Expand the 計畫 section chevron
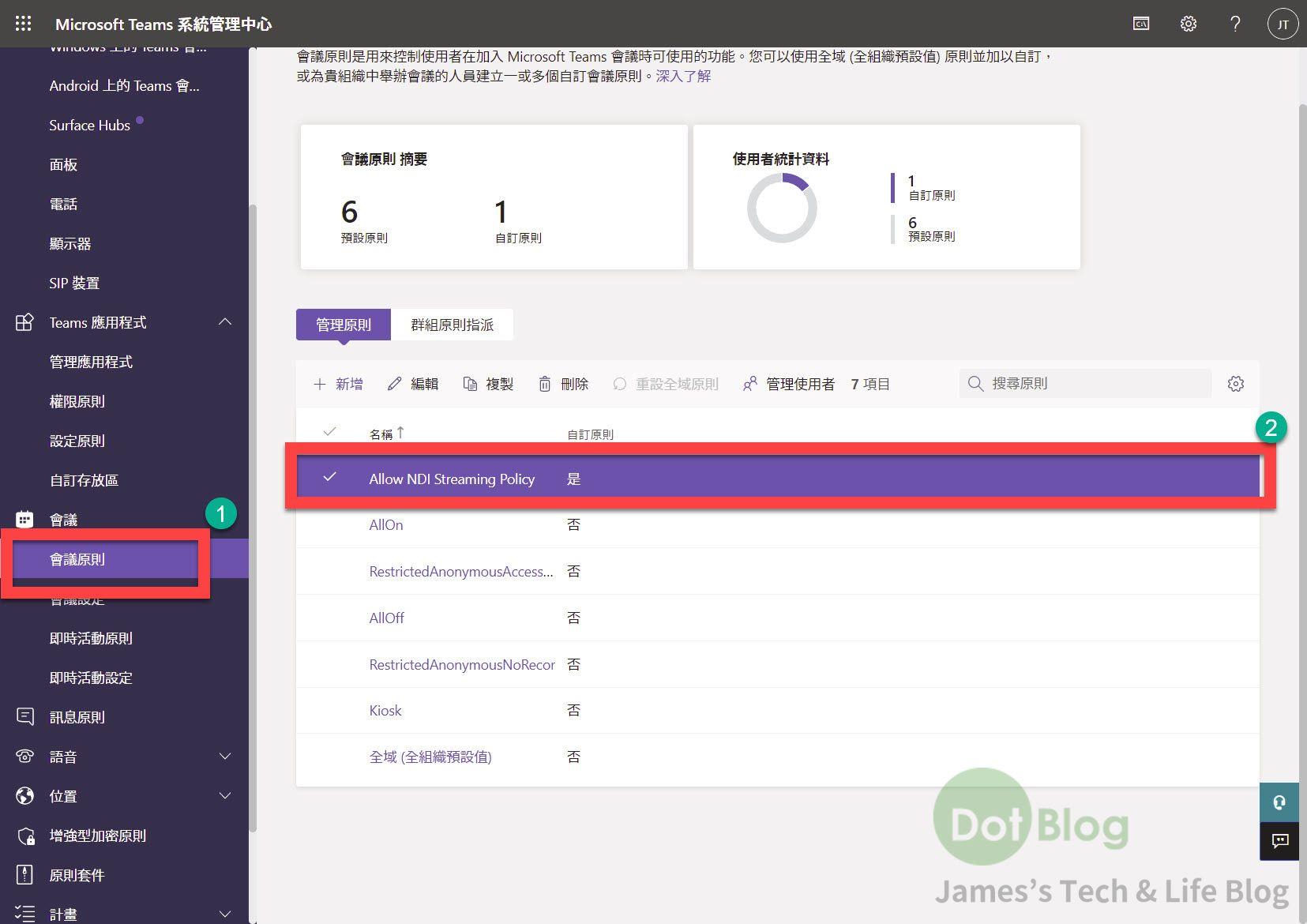Viewport: 1307px width, 924px height. pyautogui.click(x=225, y=914)
